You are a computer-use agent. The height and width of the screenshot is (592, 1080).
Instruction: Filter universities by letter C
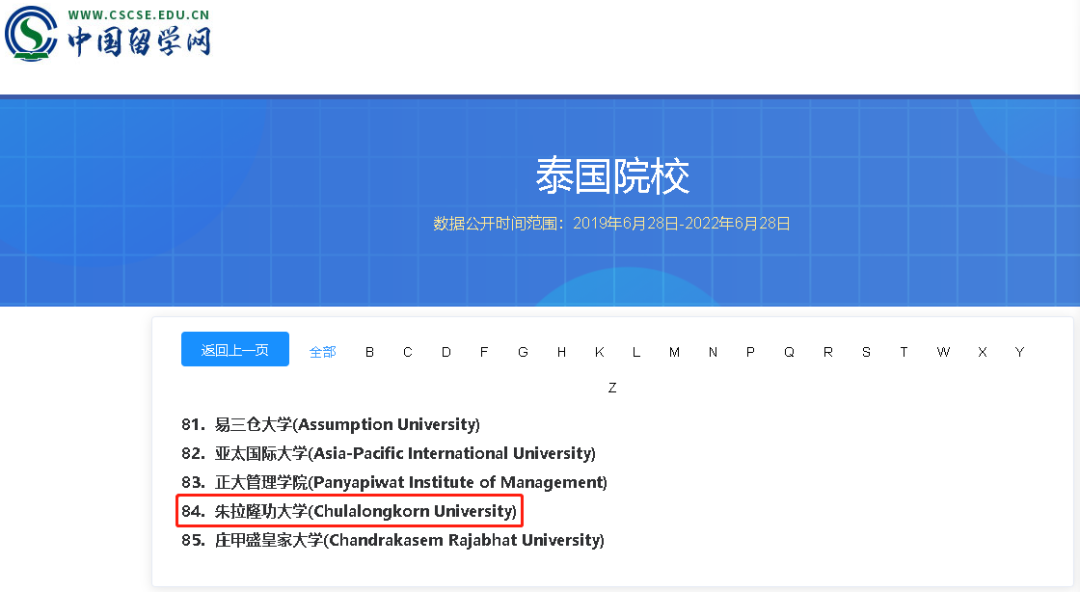pyautogui.click(x=408, y=352)
